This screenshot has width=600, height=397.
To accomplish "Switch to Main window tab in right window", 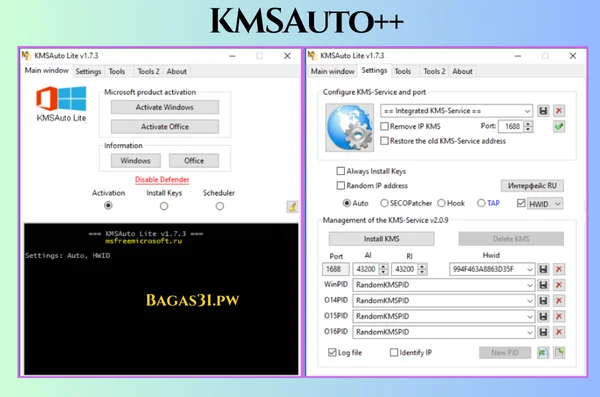I will coord(333,72).
